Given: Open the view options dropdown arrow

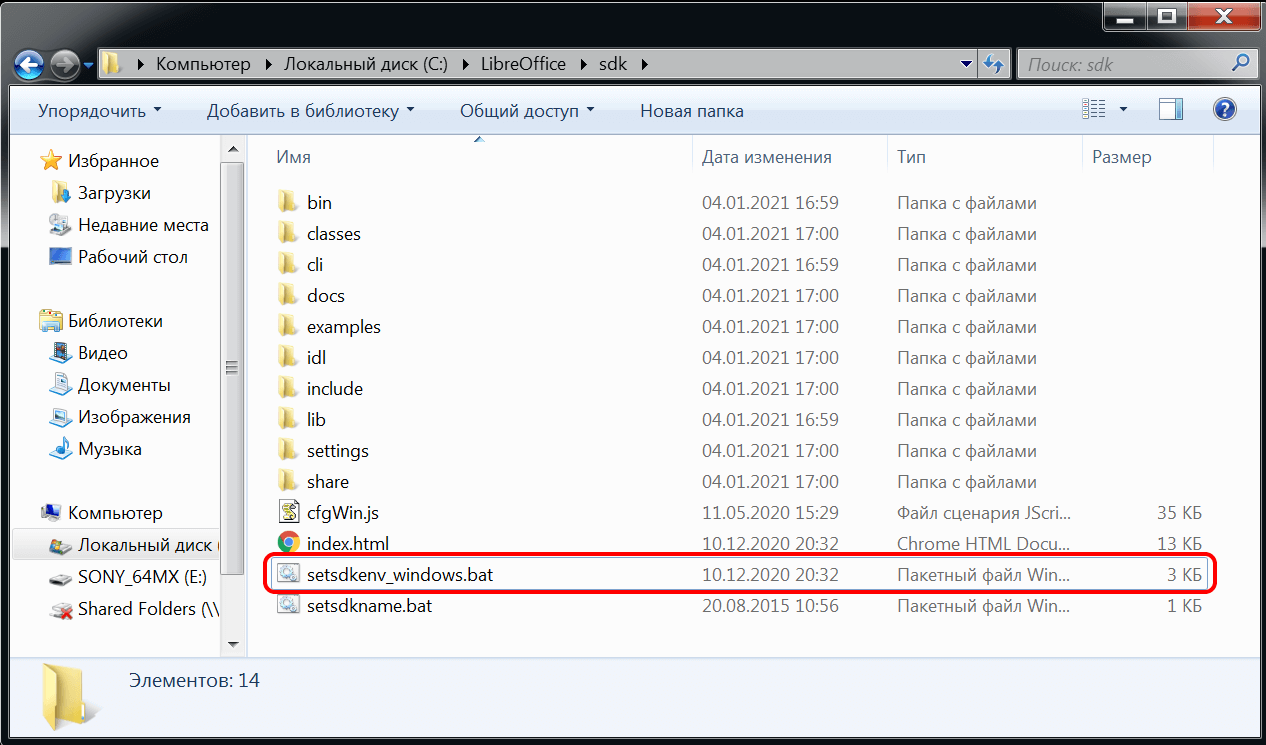Looking at the screenshot, I should [1123, 109].
